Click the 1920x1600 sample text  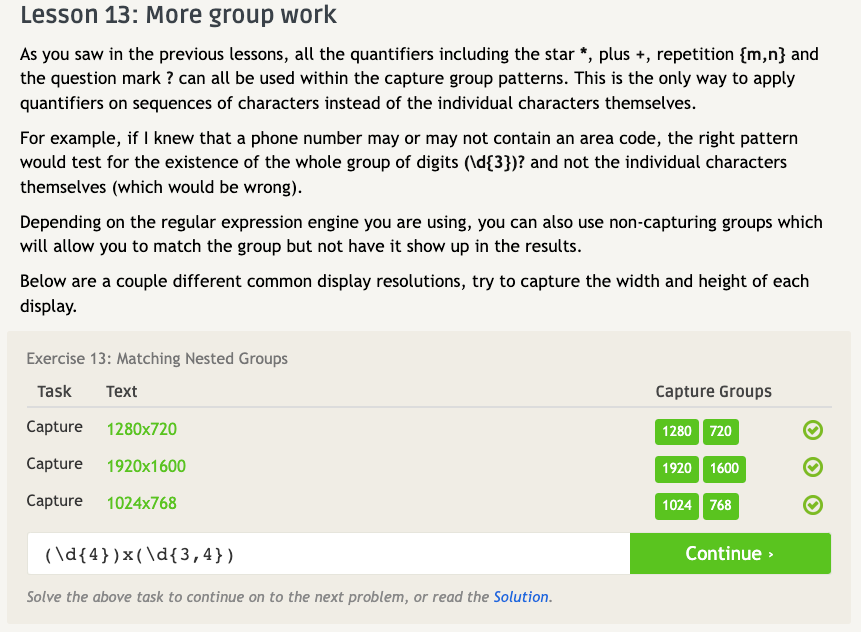(x=146, y=466)
